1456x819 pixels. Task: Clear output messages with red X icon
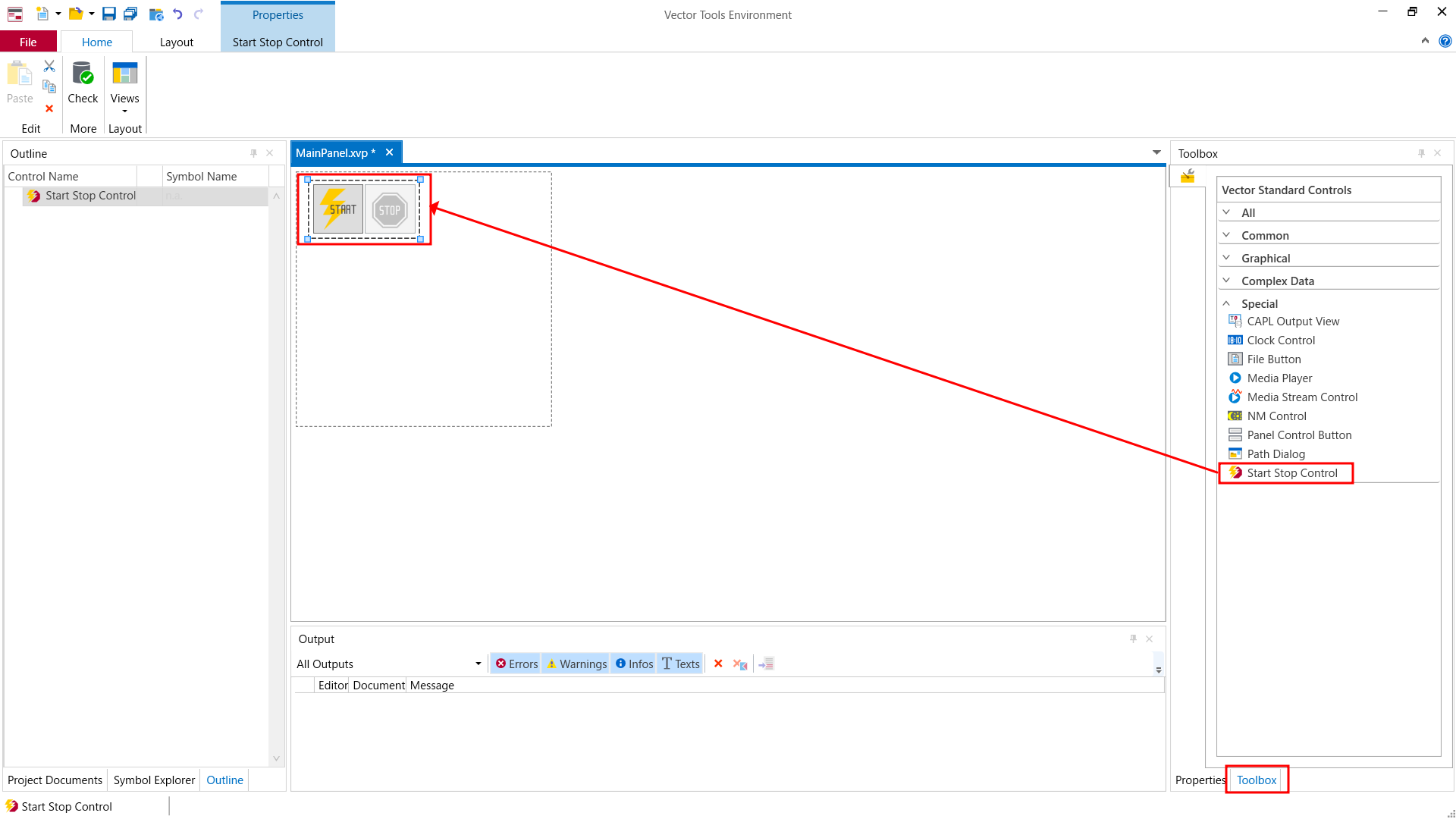click(718, 664)
